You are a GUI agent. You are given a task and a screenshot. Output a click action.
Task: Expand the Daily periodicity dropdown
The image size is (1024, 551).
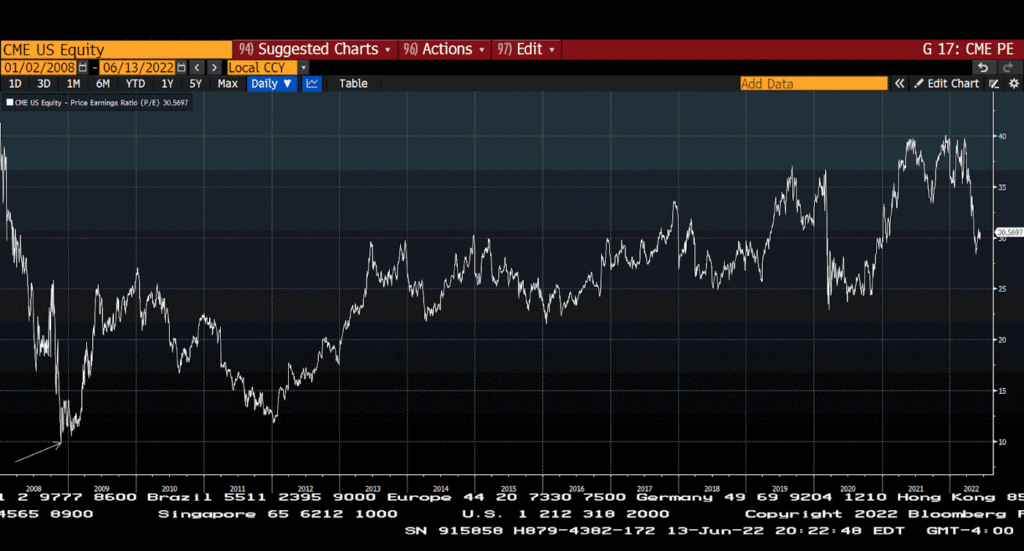click(x=271, y=84)
